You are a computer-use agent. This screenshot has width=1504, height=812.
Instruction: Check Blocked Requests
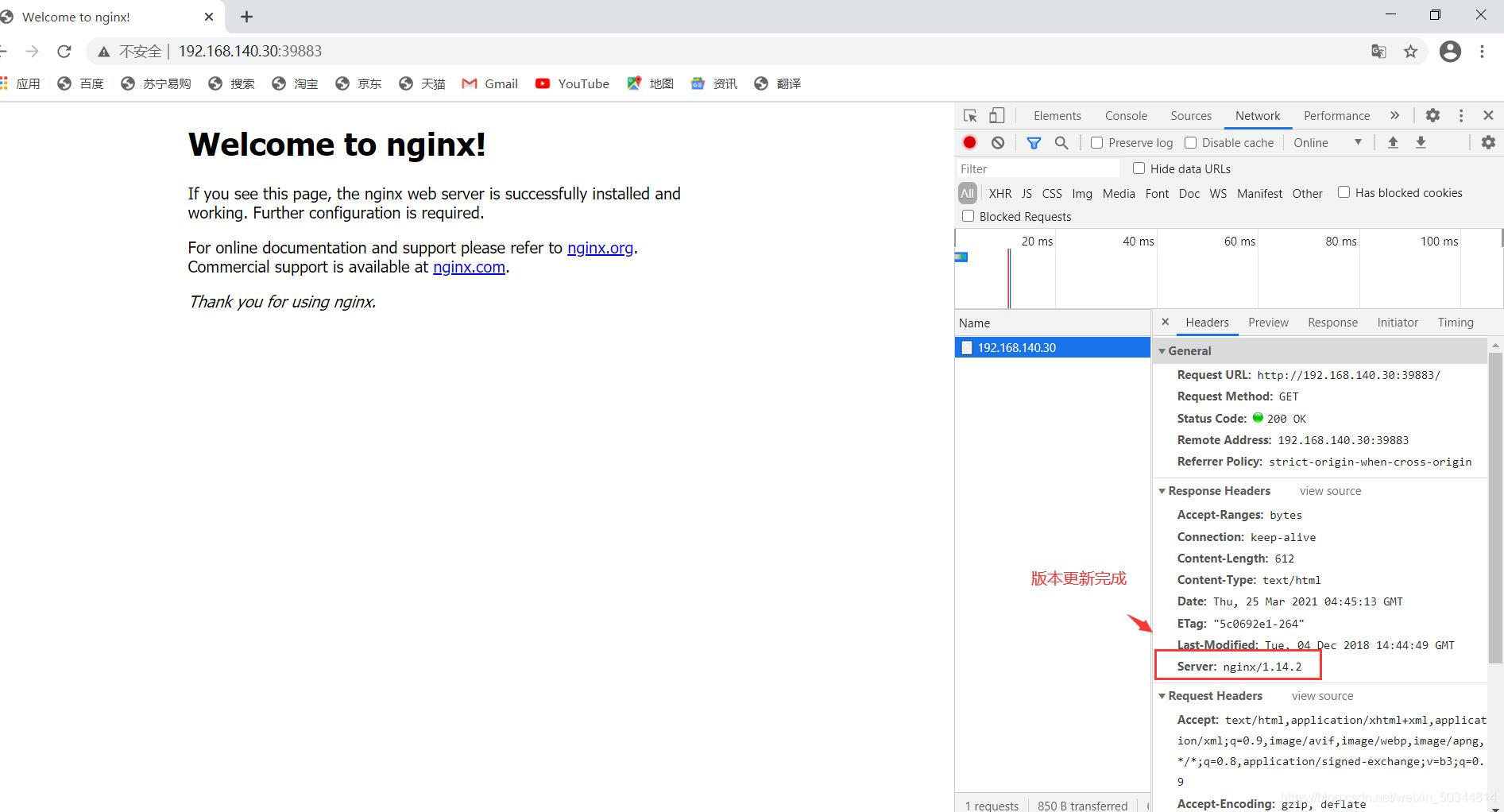(968, 216)
